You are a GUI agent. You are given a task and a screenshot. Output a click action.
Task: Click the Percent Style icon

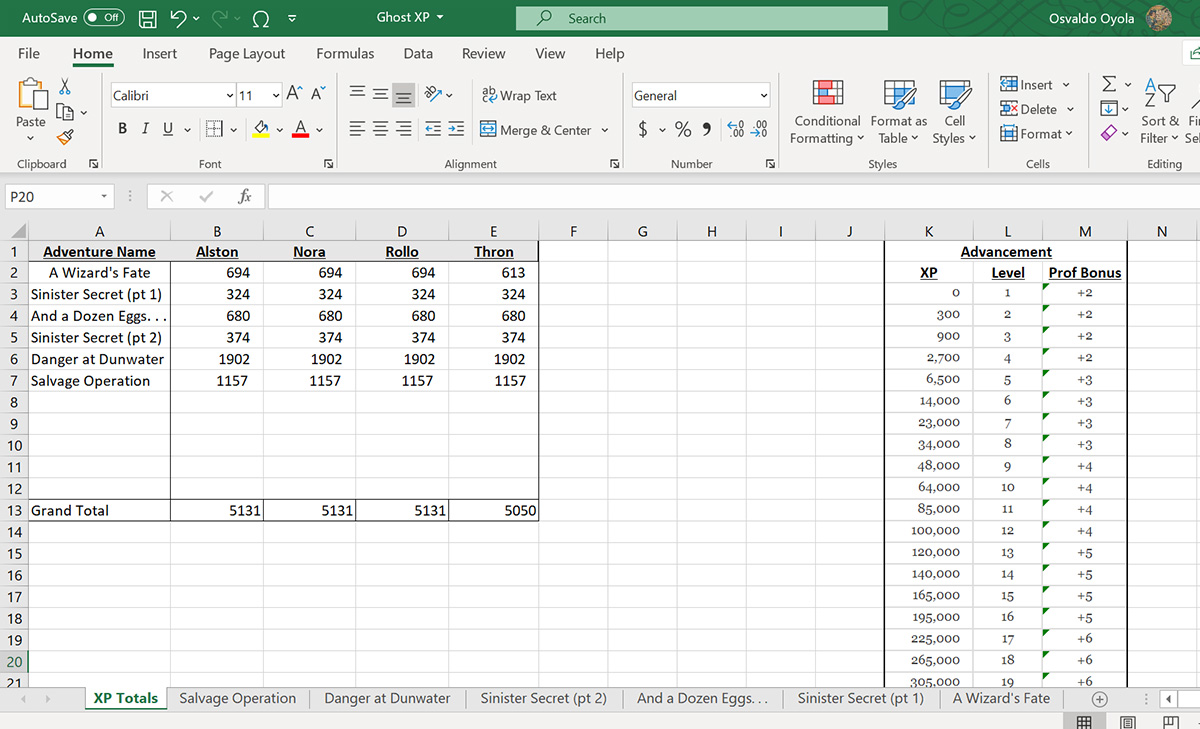683,130
